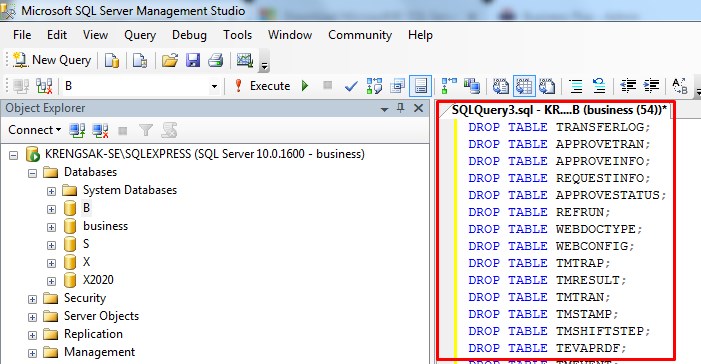Collapse the KRENGSAK-SE\SQLEXPRESS server node
701x364 pixels.
tap(14, 155)
